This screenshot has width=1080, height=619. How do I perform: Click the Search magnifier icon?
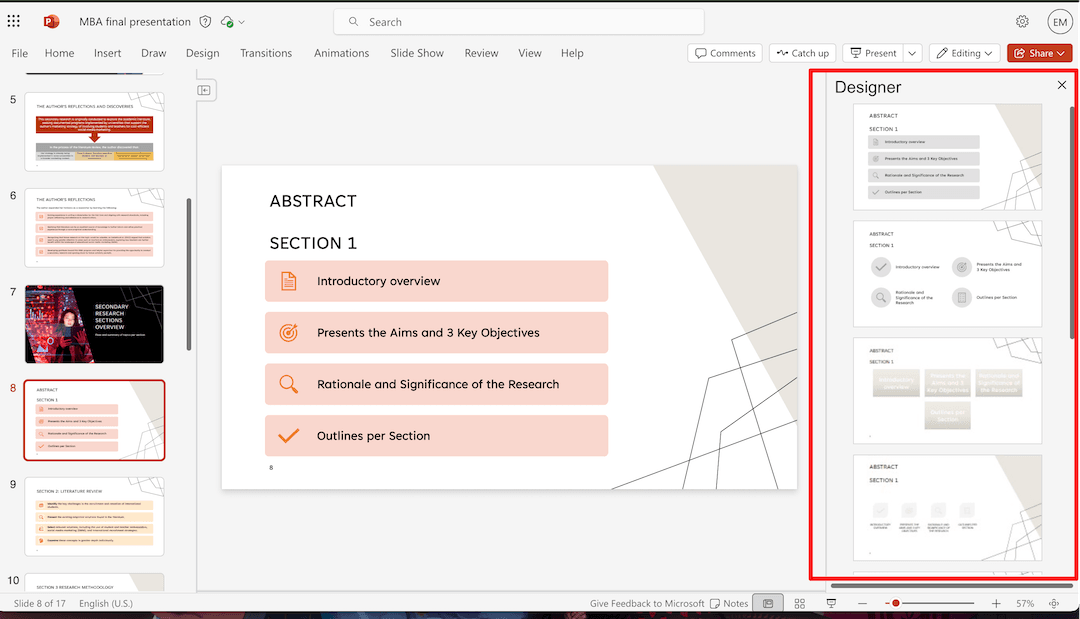(x=353, y=21)
